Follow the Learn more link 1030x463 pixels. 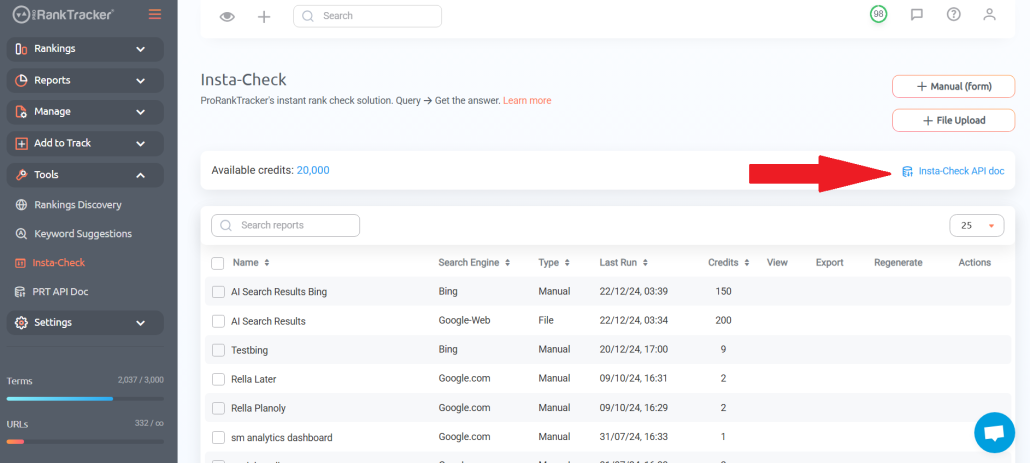527,101
